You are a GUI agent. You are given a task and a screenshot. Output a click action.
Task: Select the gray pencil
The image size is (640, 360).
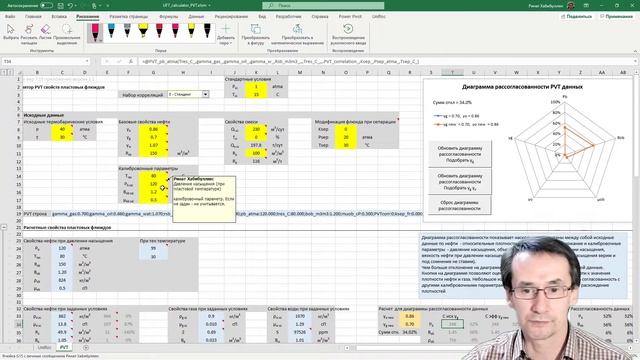point(127,32)
